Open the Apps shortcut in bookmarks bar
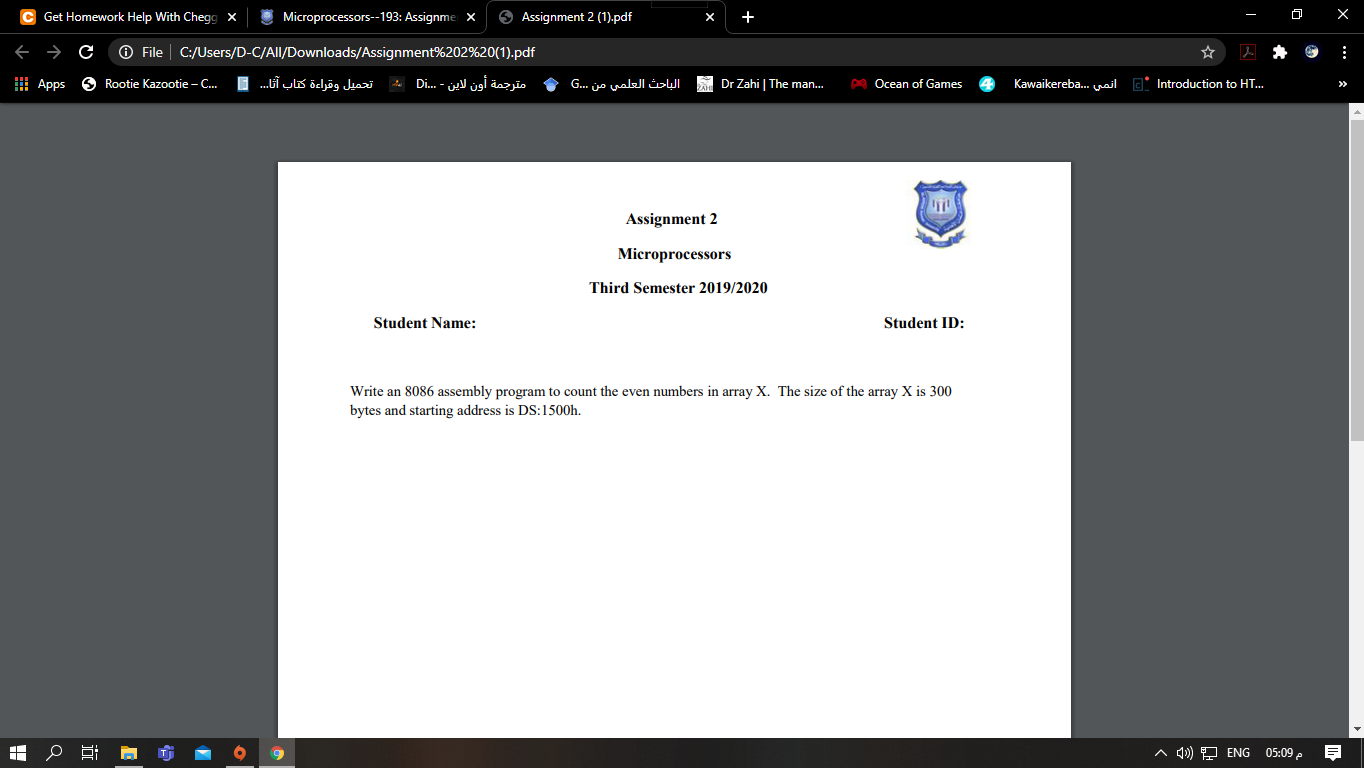 (x=40, y=84)
